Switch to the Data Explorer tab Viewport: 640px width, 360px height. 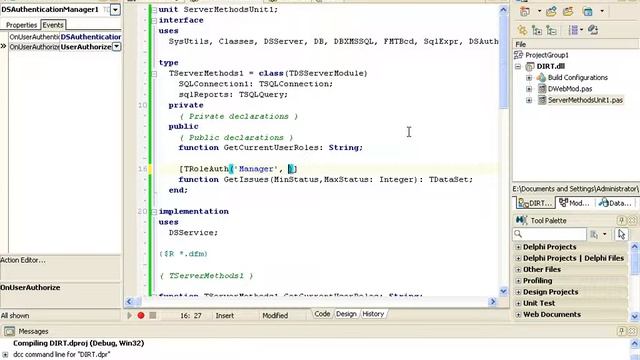pos(616,203)
